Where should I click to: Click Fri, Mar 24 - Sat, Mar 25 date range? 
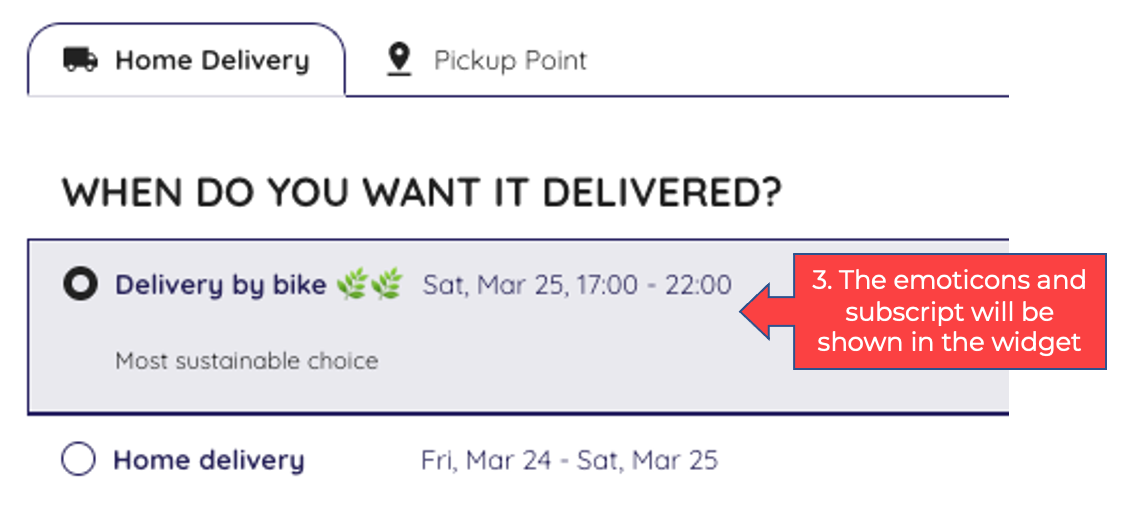point(570,461)
